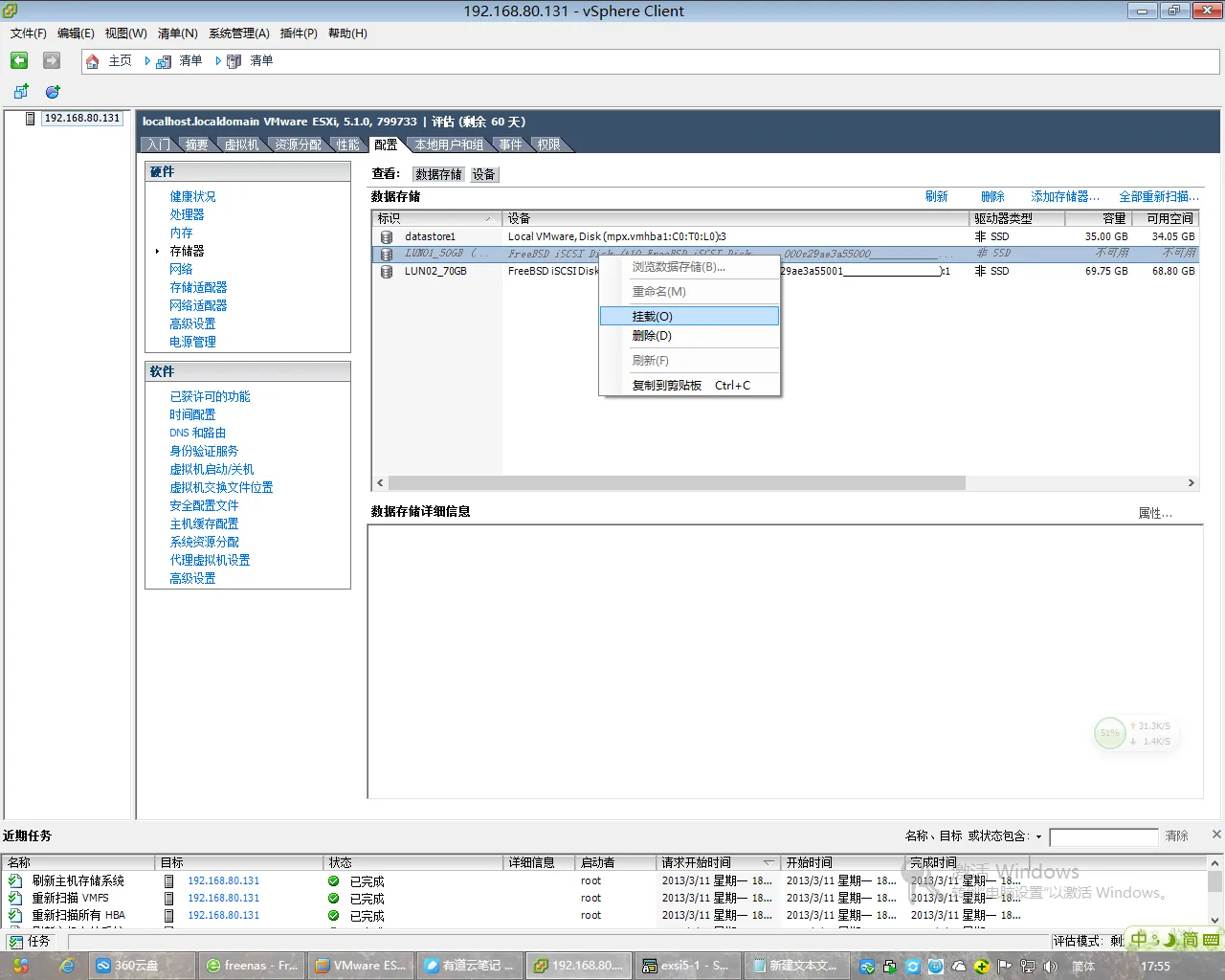Open 时间配置 software settings
The height and width of the screenshot is (980, 1225).
pos(192,414)
